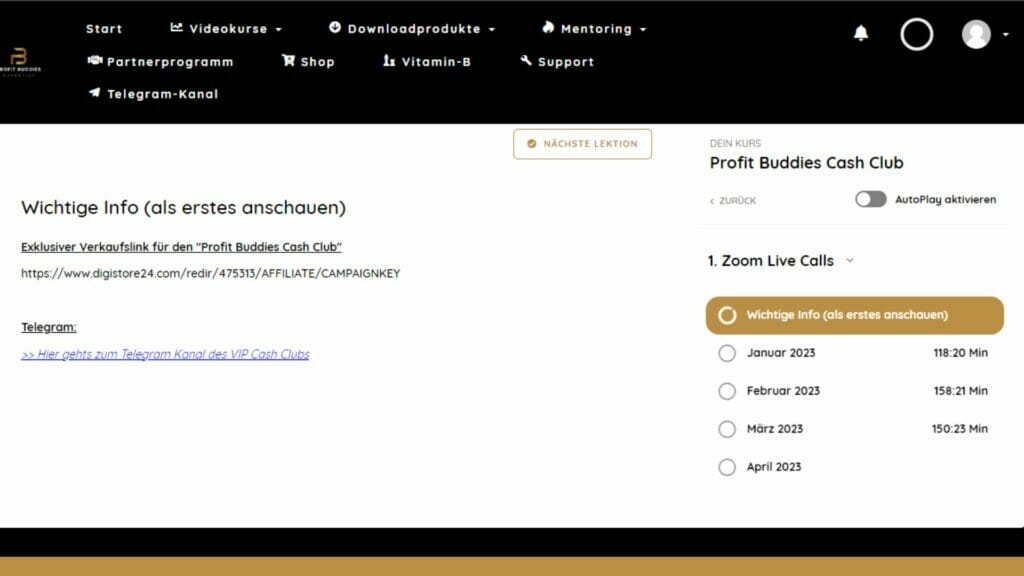Click the Videokurse chart icon
Image resolution: width=1024 pixels, height=576 pixels.
pyautogui.click(x=176, y=27)
